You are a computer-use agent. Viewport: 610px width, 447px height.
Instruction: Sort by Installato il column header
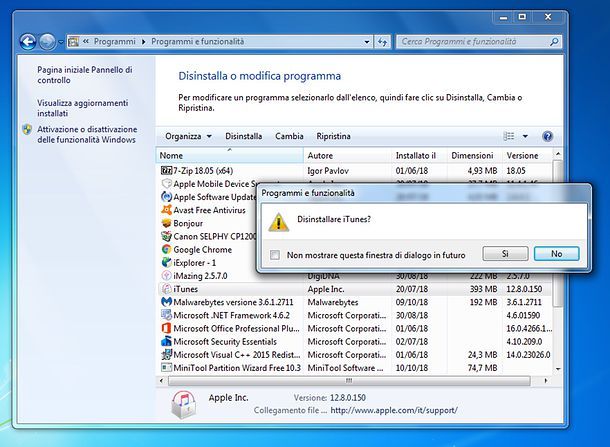pyautogui.click(x=419, y=155)
